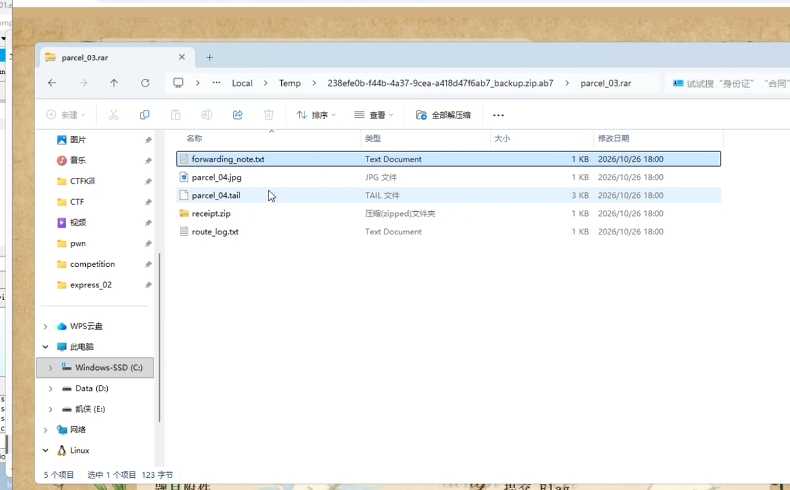Click the navigation pane scrollbar

coord(160,337)
